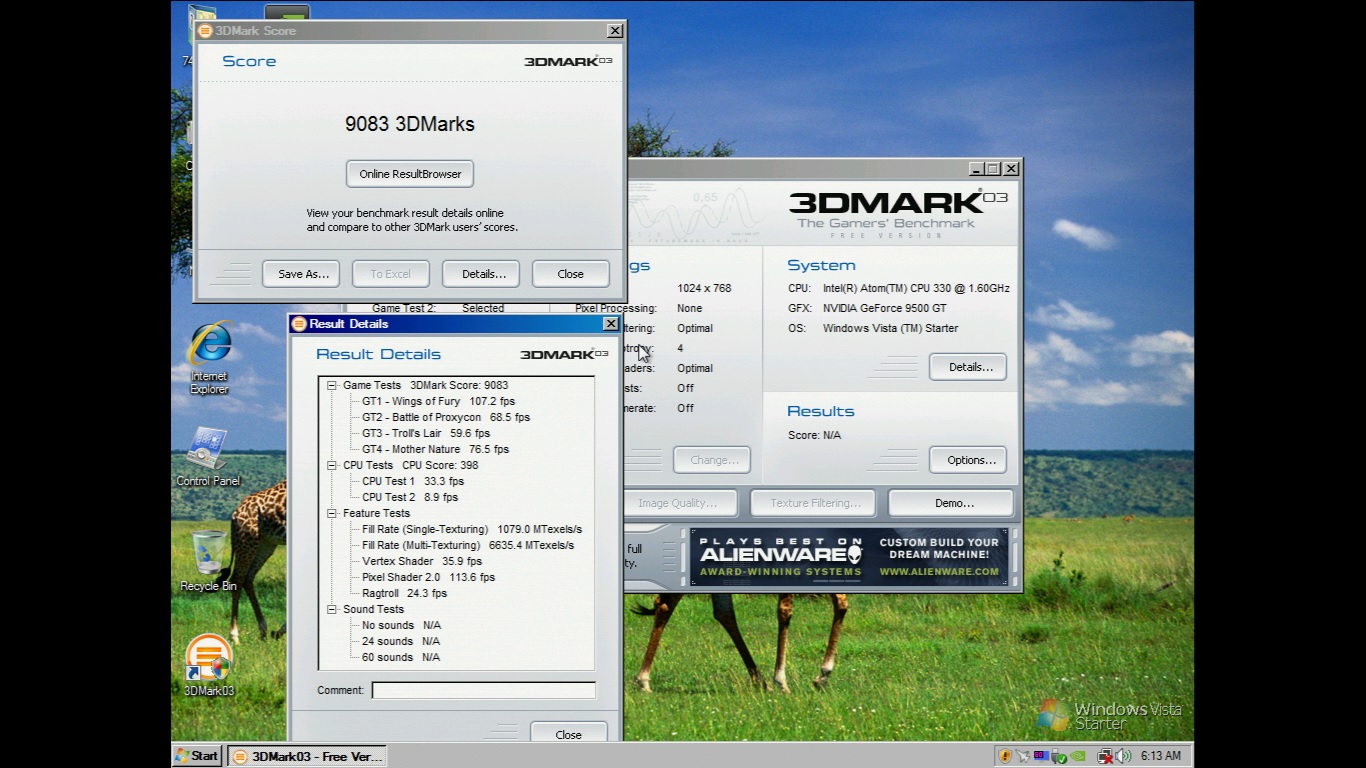This screenshot has height=768, width=1366.
Task: Click the Safely Remove Hardware tray icon
Action: pyautogui.click(x=1058, y=756)
